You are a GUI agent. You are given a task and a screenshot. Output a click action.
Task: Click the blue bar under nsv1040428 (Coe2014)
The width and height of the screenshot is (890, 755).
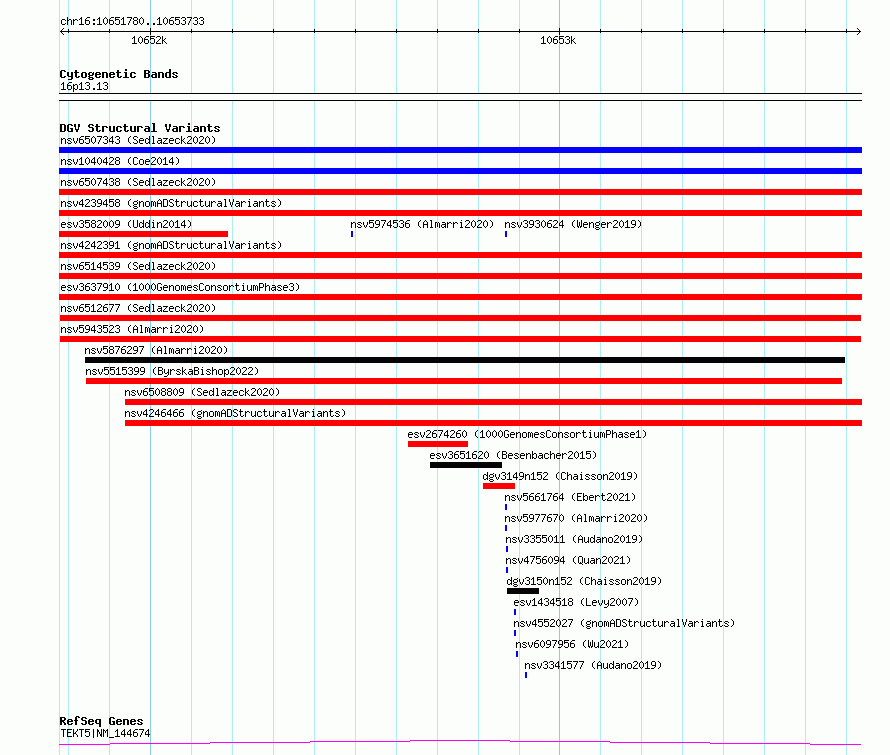coord(460,171)
